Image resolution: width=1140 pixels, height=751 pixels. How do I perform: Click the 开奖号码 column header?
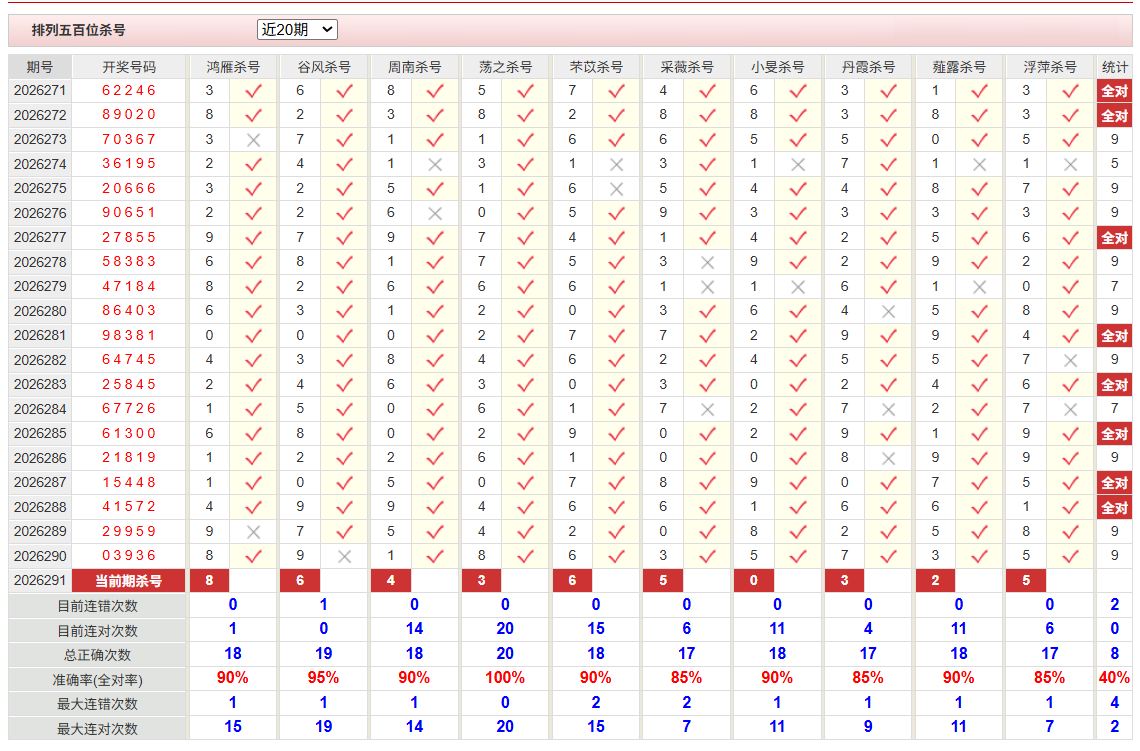tap(129, 67)
